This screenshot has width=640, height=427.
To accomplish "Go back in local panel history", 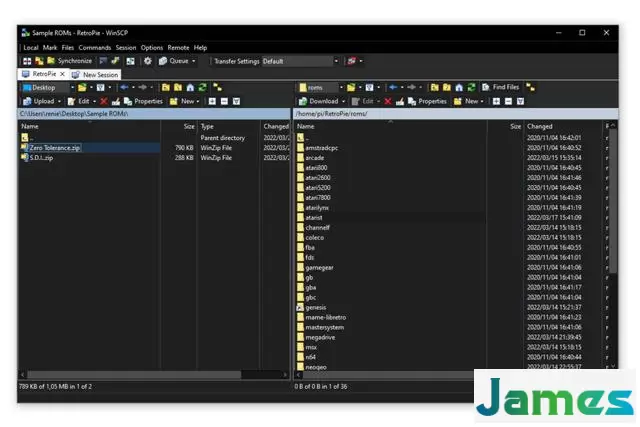I will click(x=124, y=87).
